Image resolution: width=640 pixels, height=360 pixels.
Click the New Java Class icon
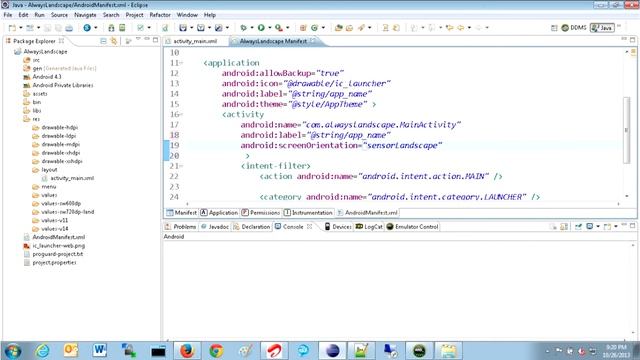(x=314, y=28)
